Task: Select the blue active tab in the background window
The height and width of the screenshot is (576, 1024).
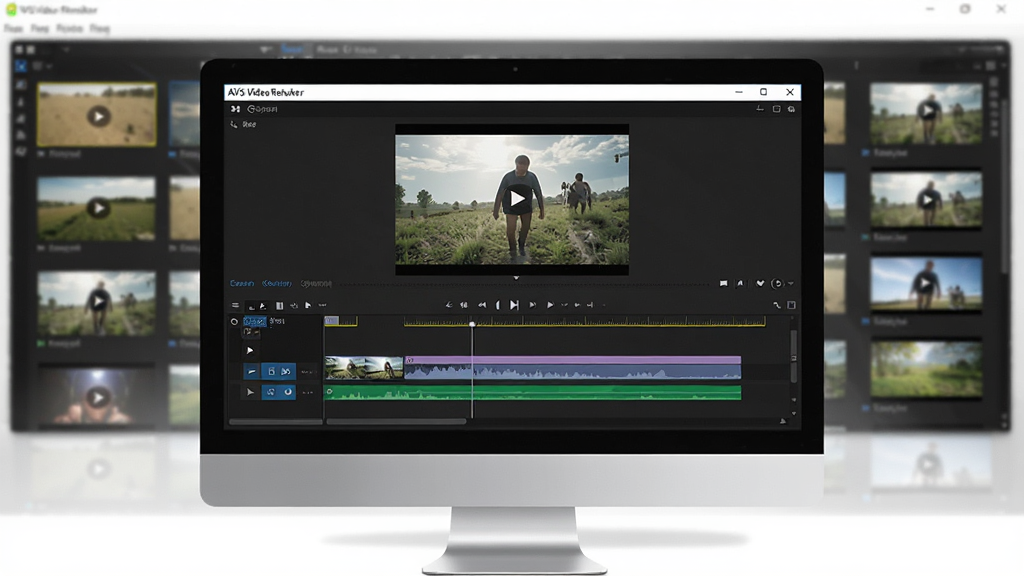Action: point(292,50)
